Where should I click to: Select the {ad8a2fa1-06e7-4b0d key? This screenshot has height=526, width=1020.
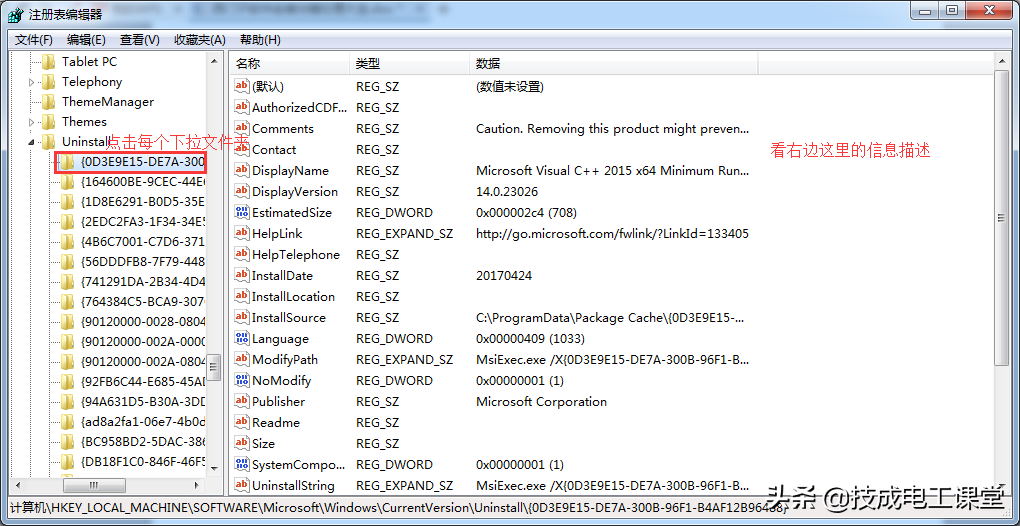[142, 422]
